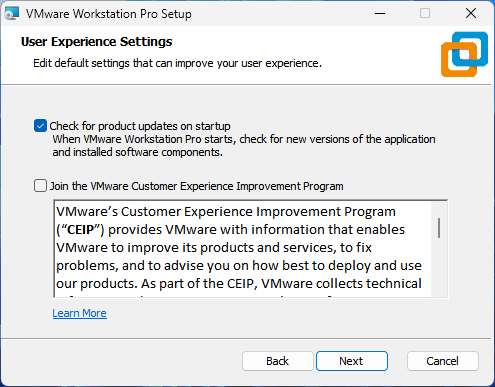
Task: Click the VMware Workstation Pro Setup title text
Action: click(x=109, y=14)
